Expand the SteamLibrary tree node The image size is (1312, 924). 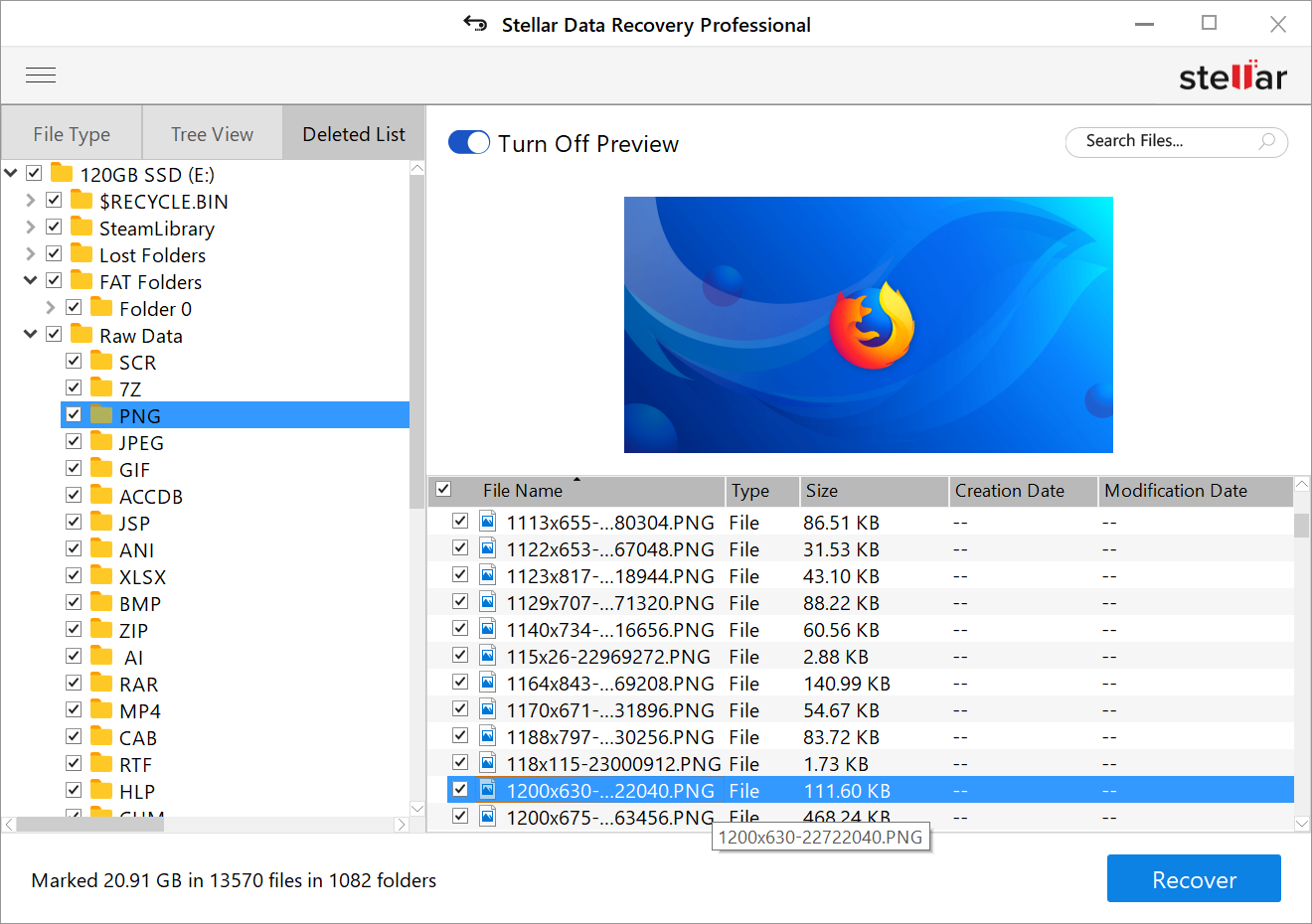(31, 228)
